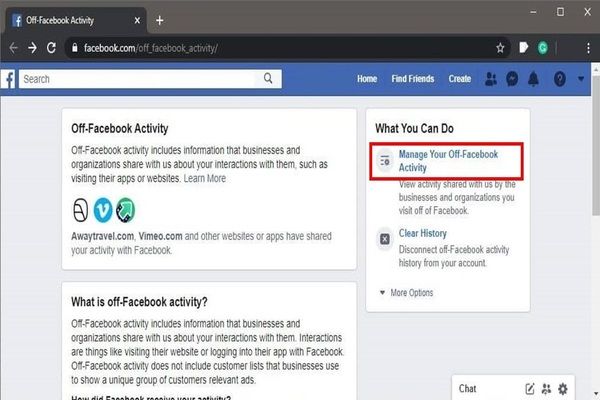The height and width of the screenshot is (400, 600).
Task: Open the Chat settings gear
Action: coord(563,388)
